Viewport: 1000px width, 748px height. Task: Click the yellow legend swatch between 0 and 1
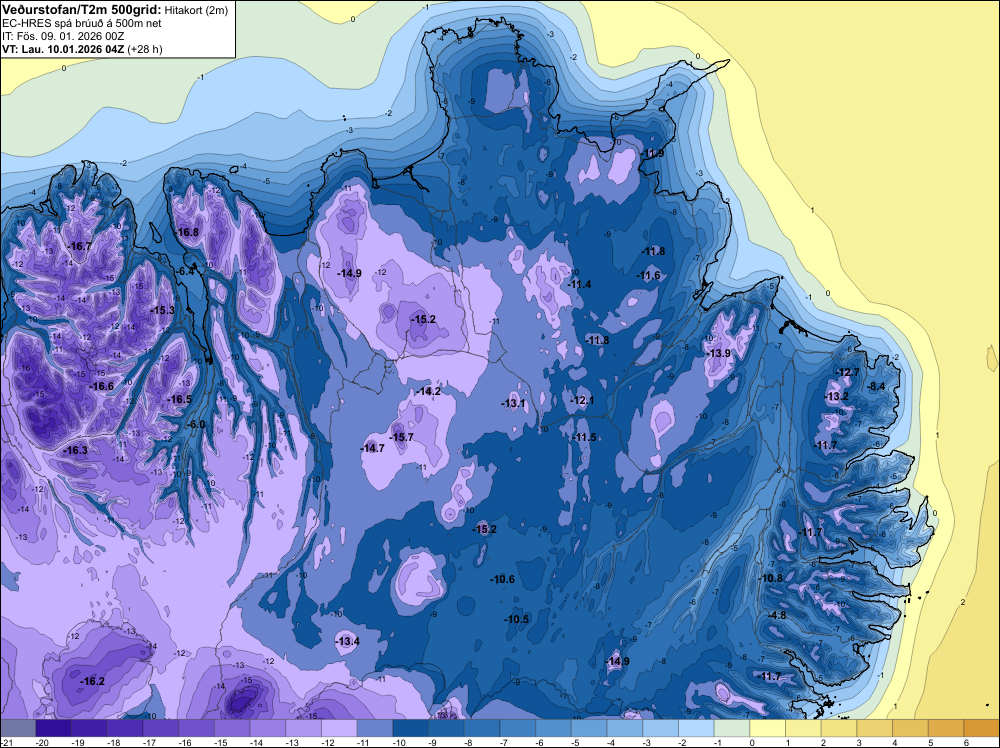coord(768,728)
